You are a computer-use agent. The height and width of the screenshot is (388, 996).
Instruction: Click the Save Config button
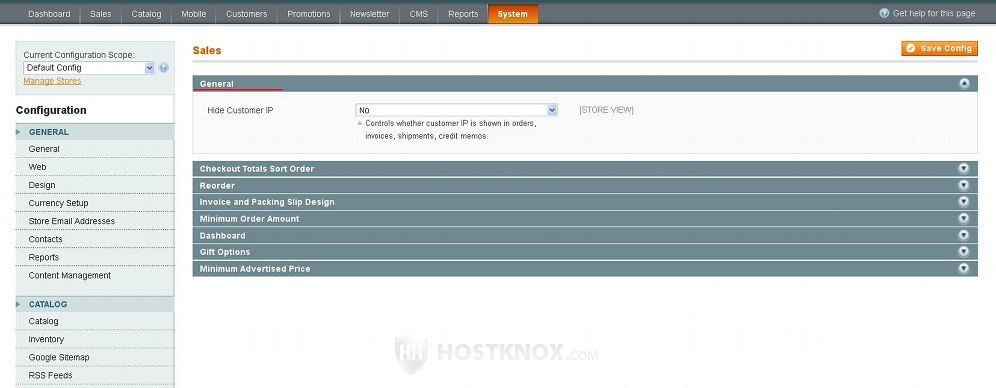tap(939, 48)
